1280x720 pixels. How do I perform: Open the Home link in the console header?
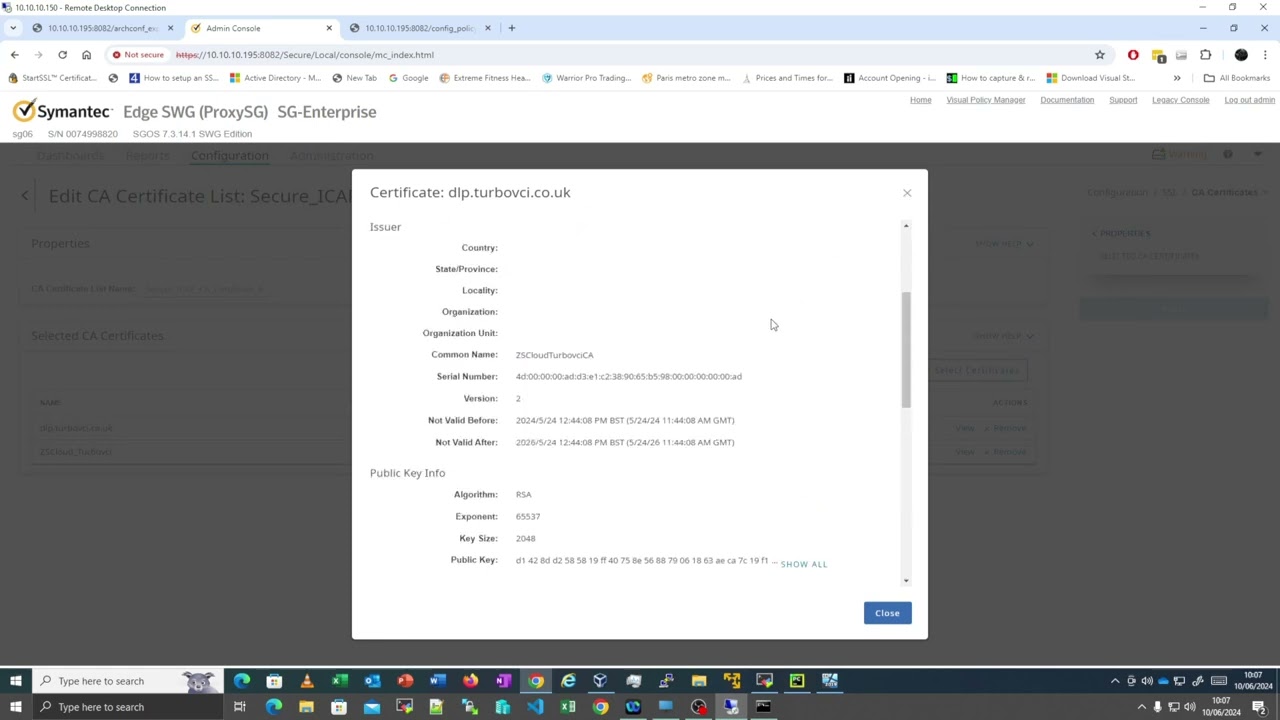click(x=920, y=100)
